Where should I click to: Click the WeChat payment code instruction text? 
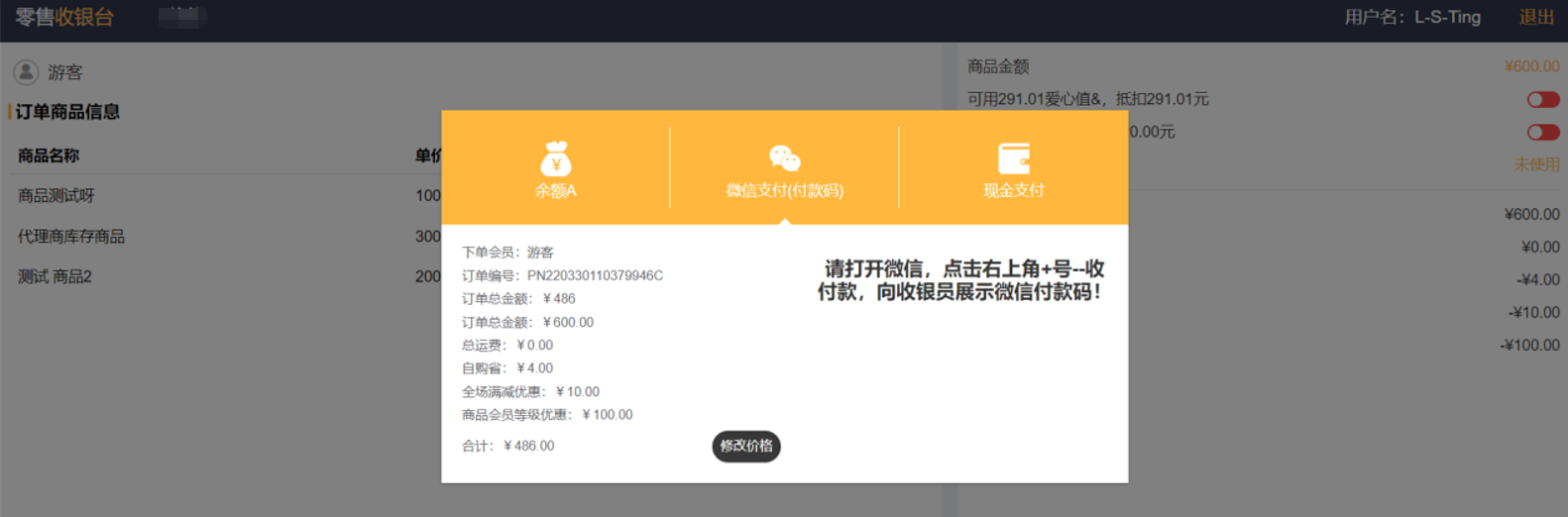click(x=959, y=280)
